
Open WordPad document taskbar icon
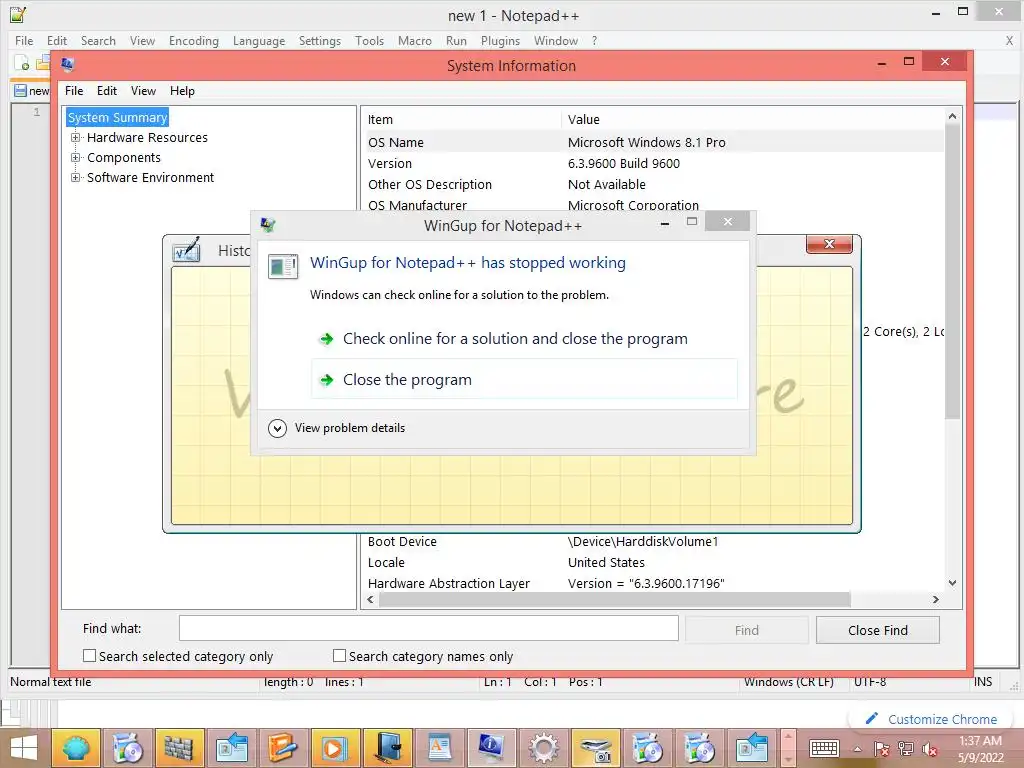coord(439,748)
